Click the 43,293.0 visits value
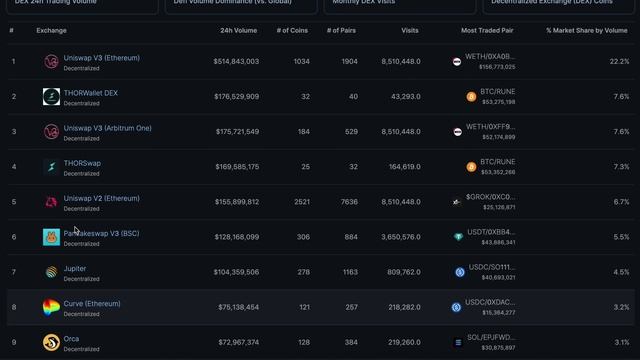Screen dimensions: 640x360 point(406,97)
